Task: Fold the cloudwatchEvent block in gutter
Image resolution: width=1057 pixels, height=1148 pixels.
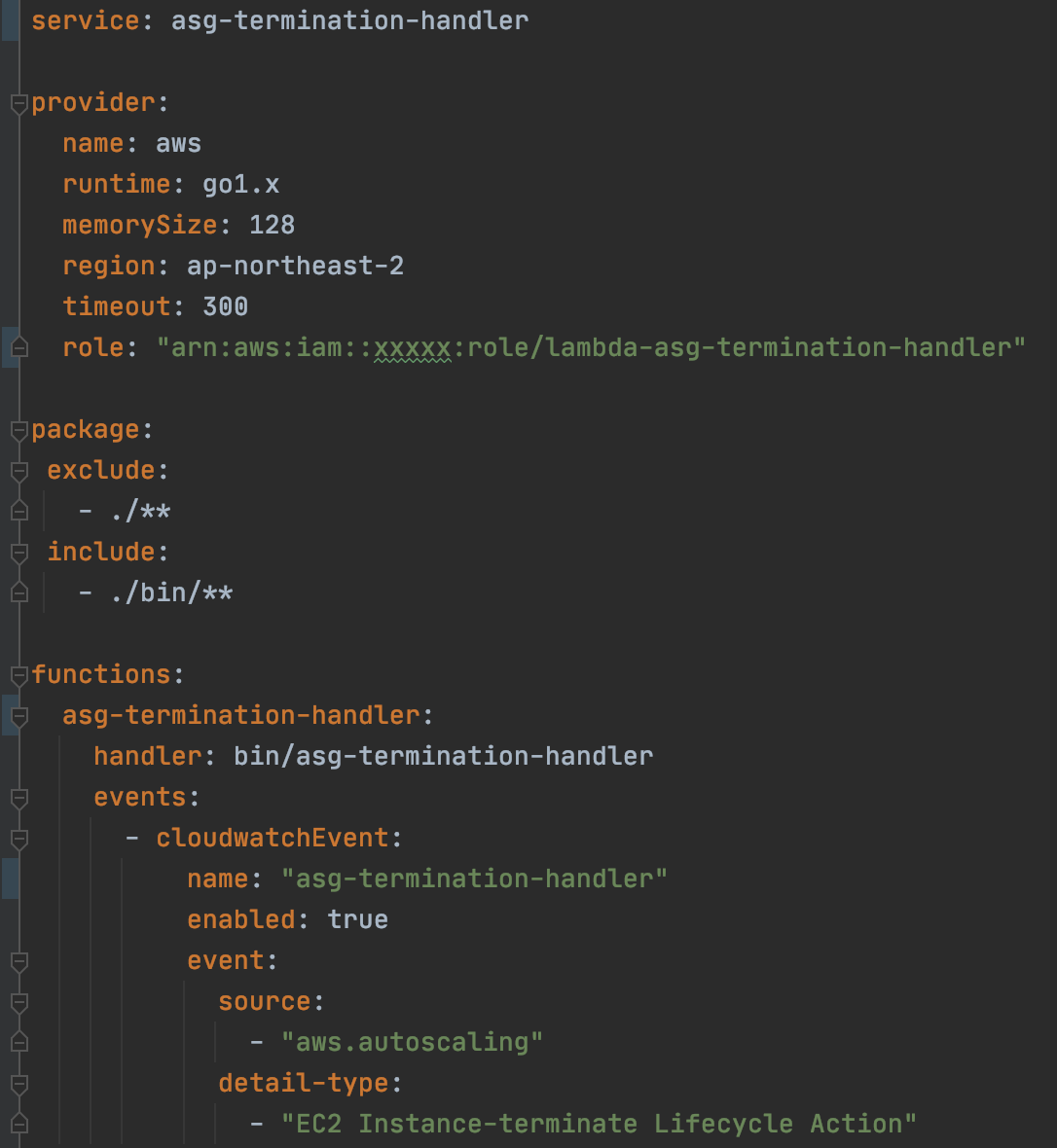Action: [x=19, y=841]
